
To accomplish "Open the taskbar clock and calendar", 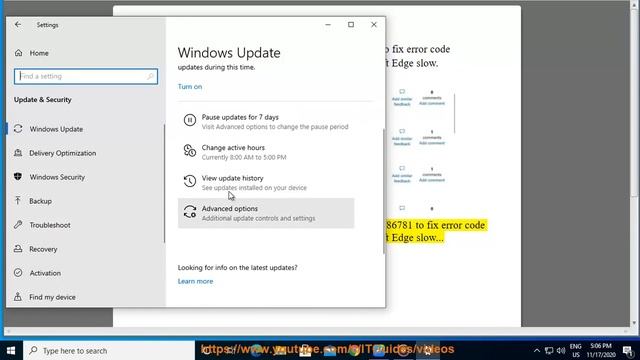I will pyautogui.click(x=601, y=351).
